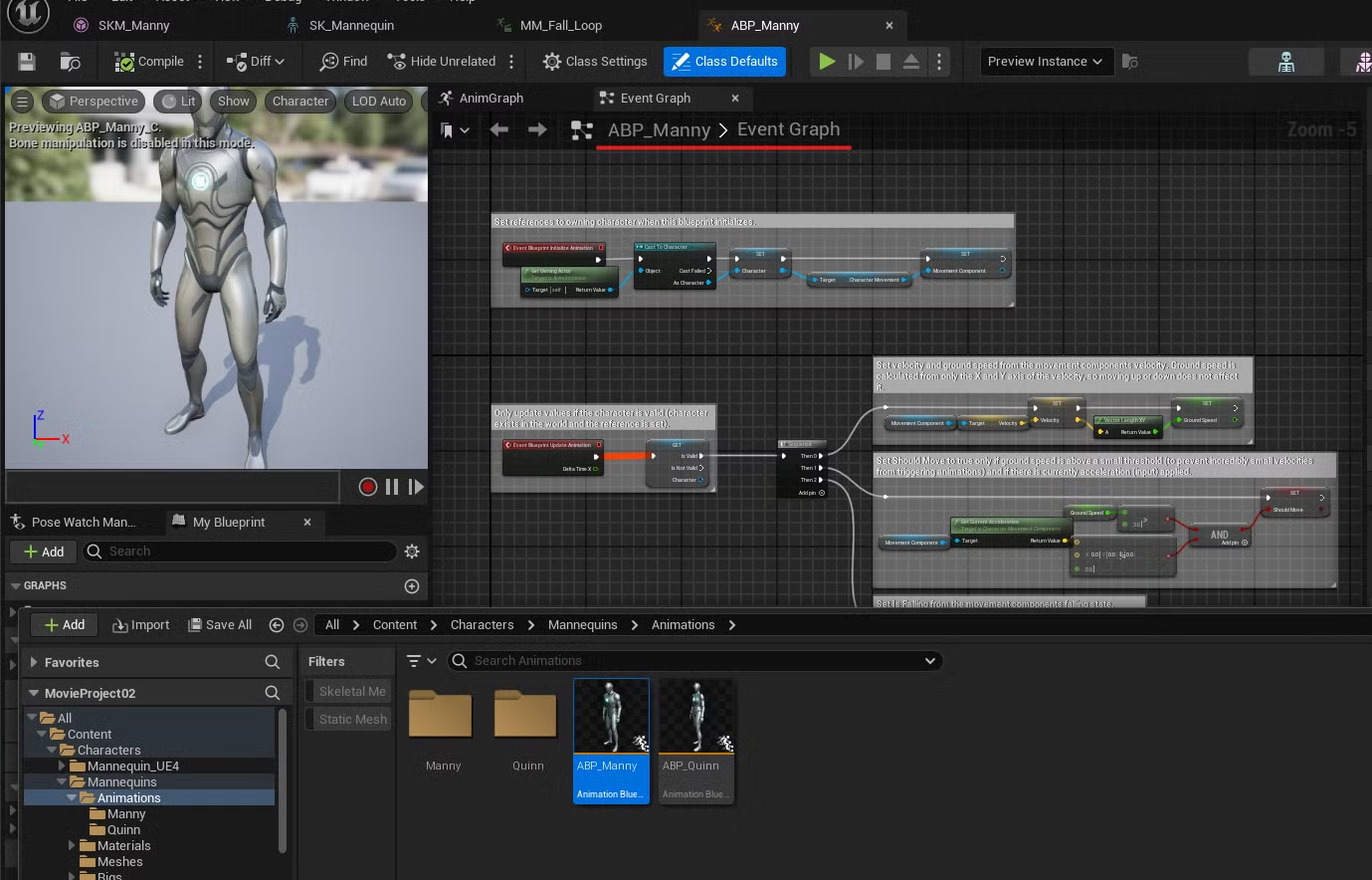Add a new graph with plus icon

point(412,586)
